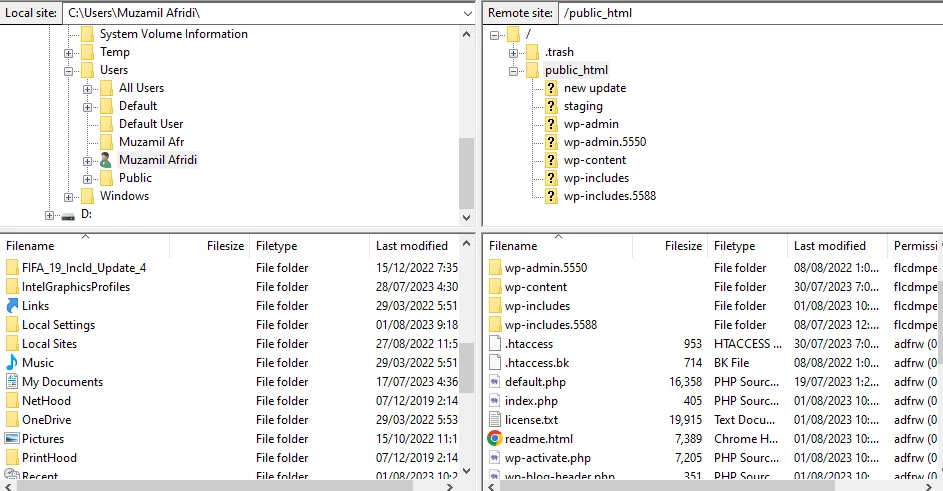Viewport: 943px width, 491px height.
Task: Click the .trash folder icon in remote tree
Action: [532, 52]
